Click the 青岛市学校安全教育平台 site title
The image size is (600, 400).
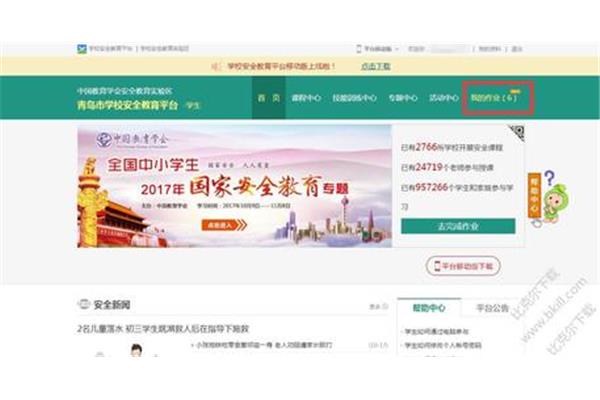[128, 105]
